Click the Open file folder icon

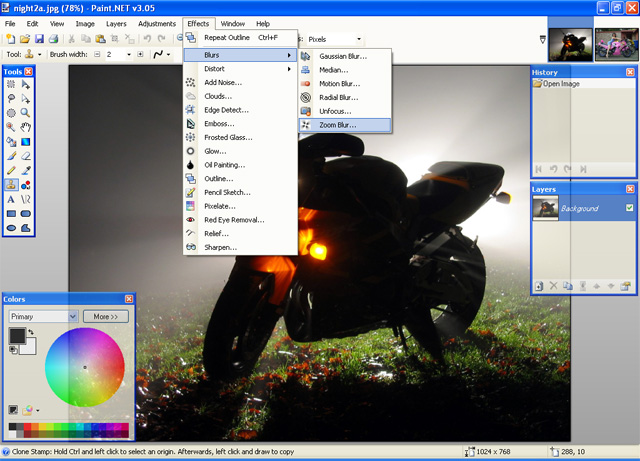click(x=25, y=39)
